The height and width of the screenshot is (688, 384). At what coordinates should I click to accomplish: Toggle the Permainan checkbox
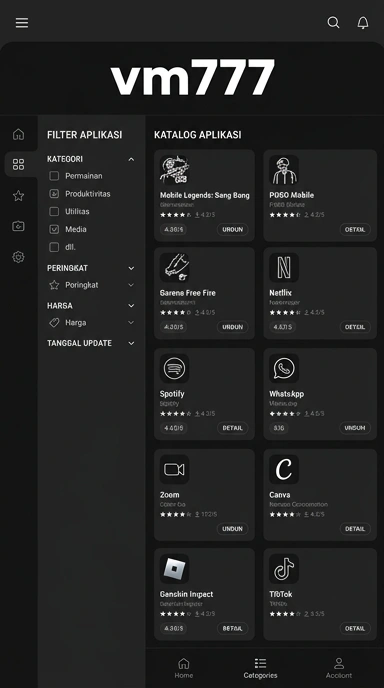54,176
